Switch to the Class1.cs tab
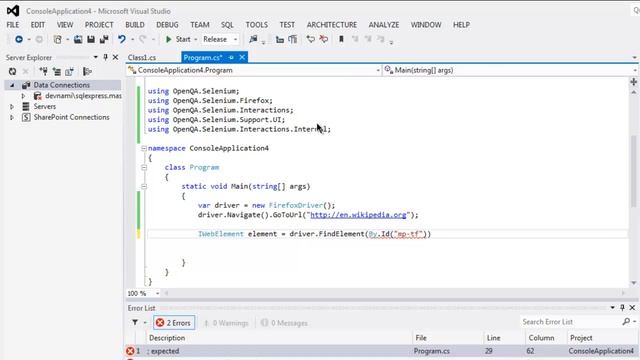640x360 pixels. point(142,58)
